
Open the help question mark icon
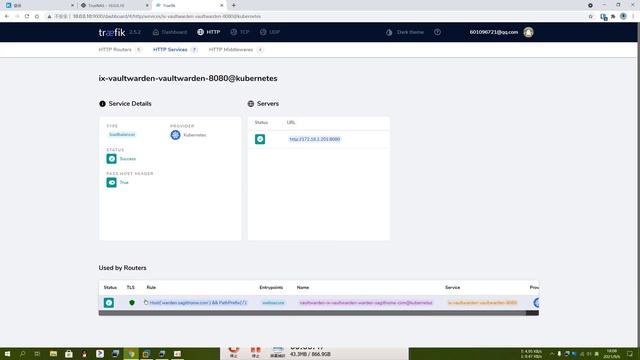pyautogui.click(x=438, y=32)
